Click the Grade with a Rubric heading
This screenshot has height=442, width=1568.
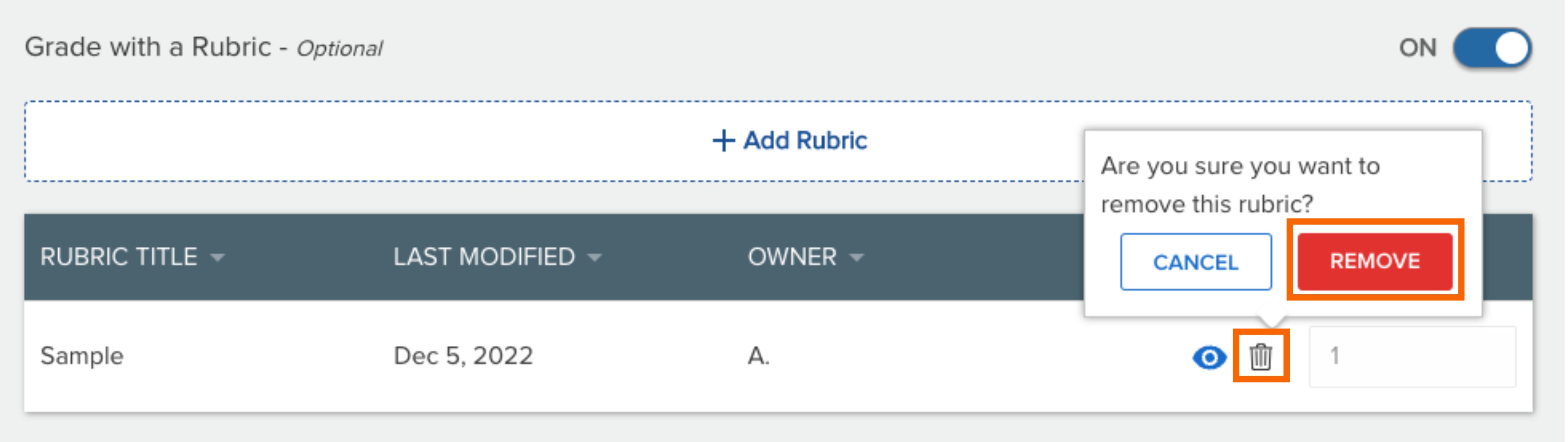click(204, 47)
